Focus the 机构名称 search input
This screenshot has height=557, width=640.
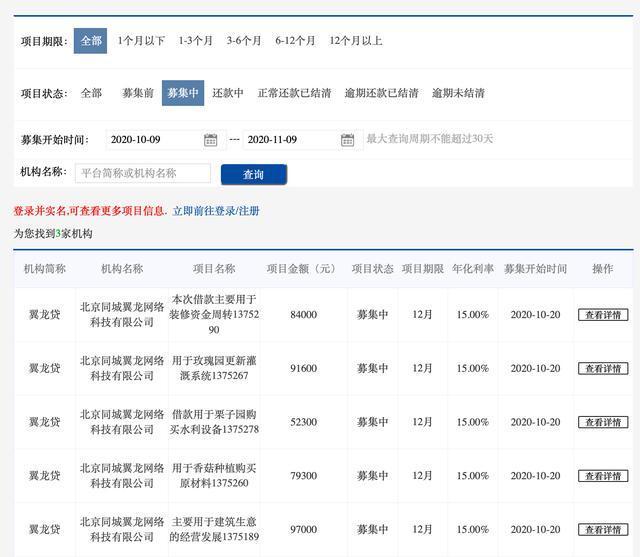[x=143, y=173]
